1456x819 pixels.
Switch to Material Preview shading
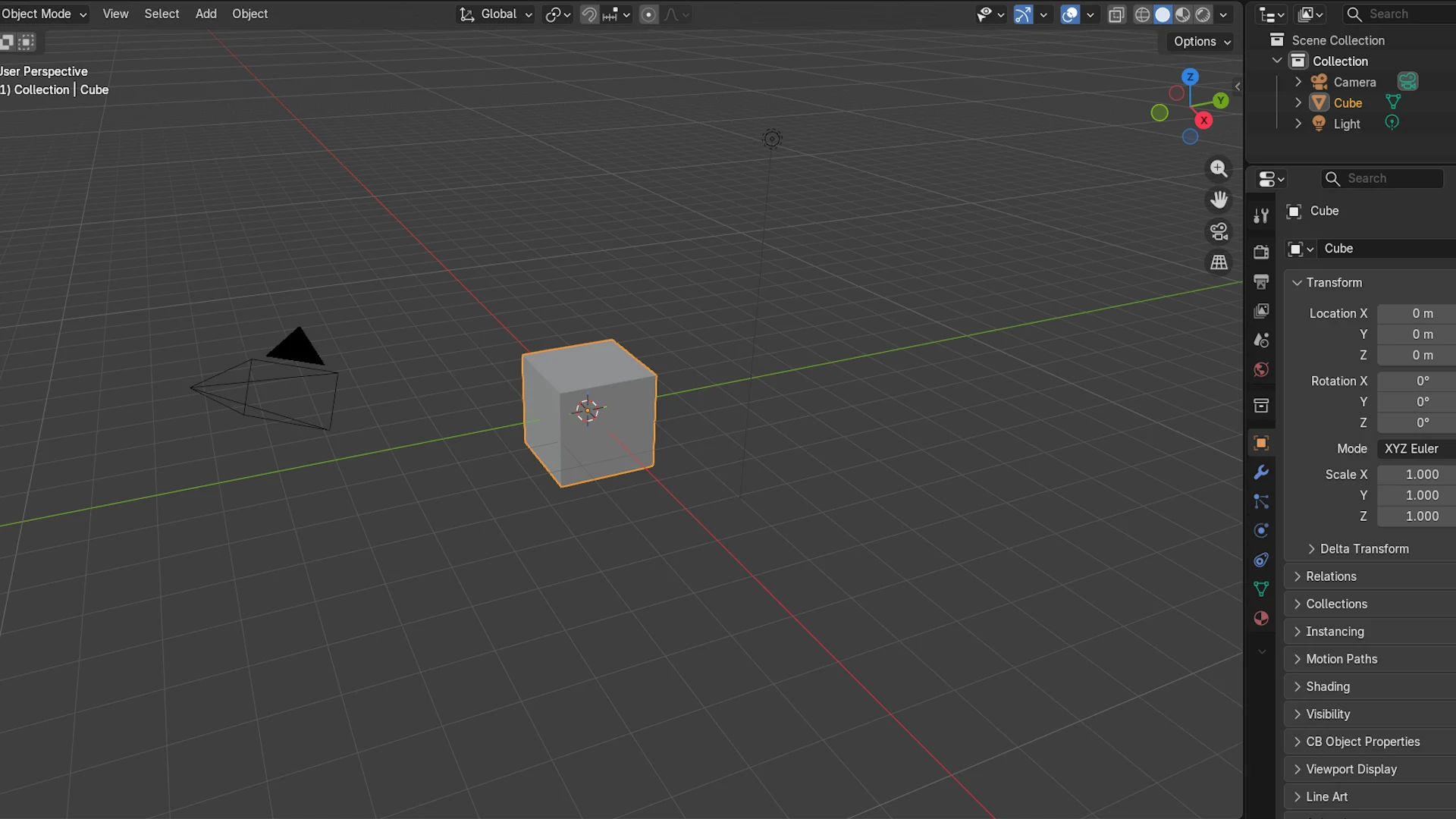pos(1182,14)
